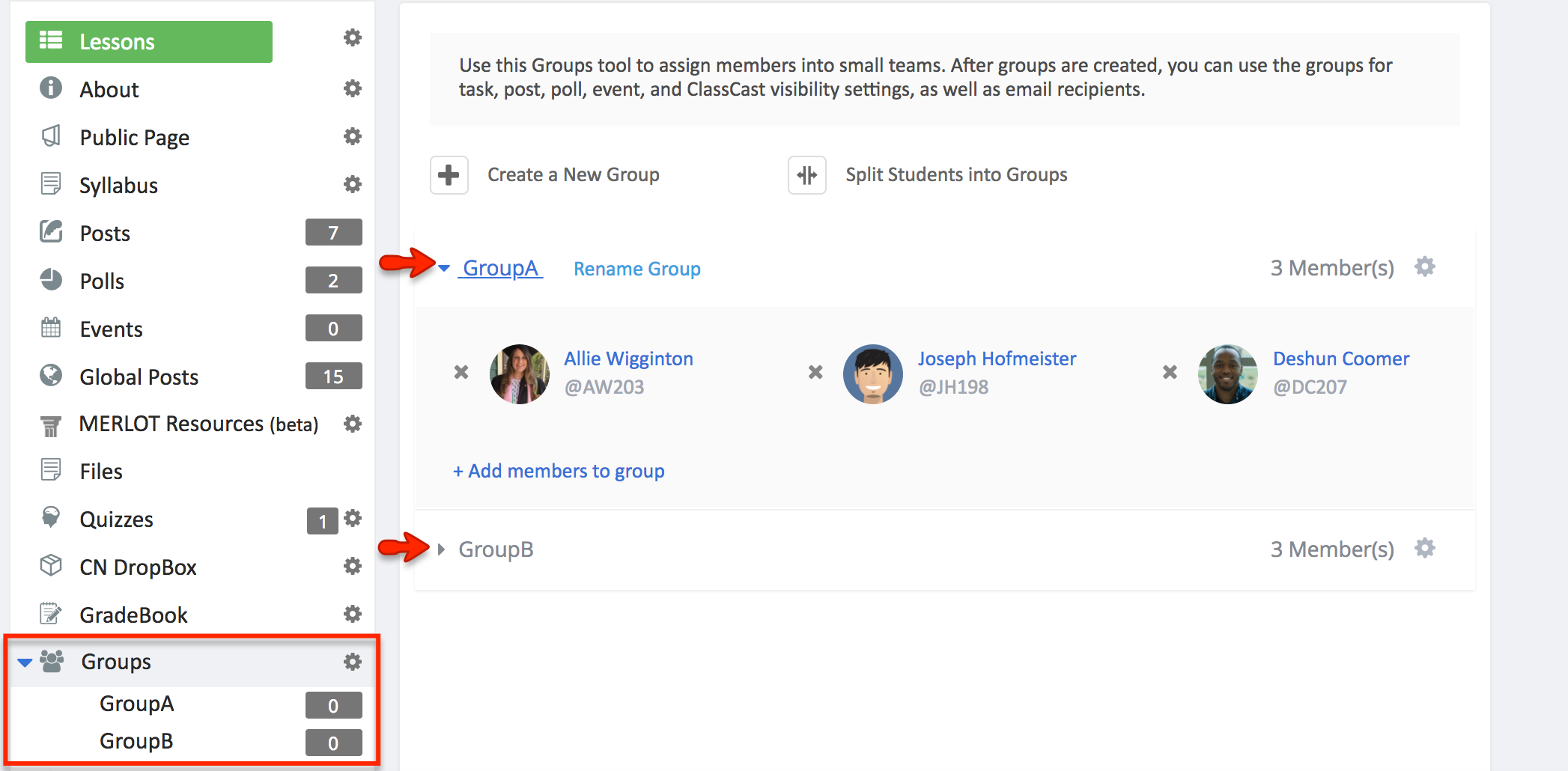This screenshot has height=771, width=1568.
Task: Click the split students icon button
Action: pyautogui.click(x=807, y=175)
